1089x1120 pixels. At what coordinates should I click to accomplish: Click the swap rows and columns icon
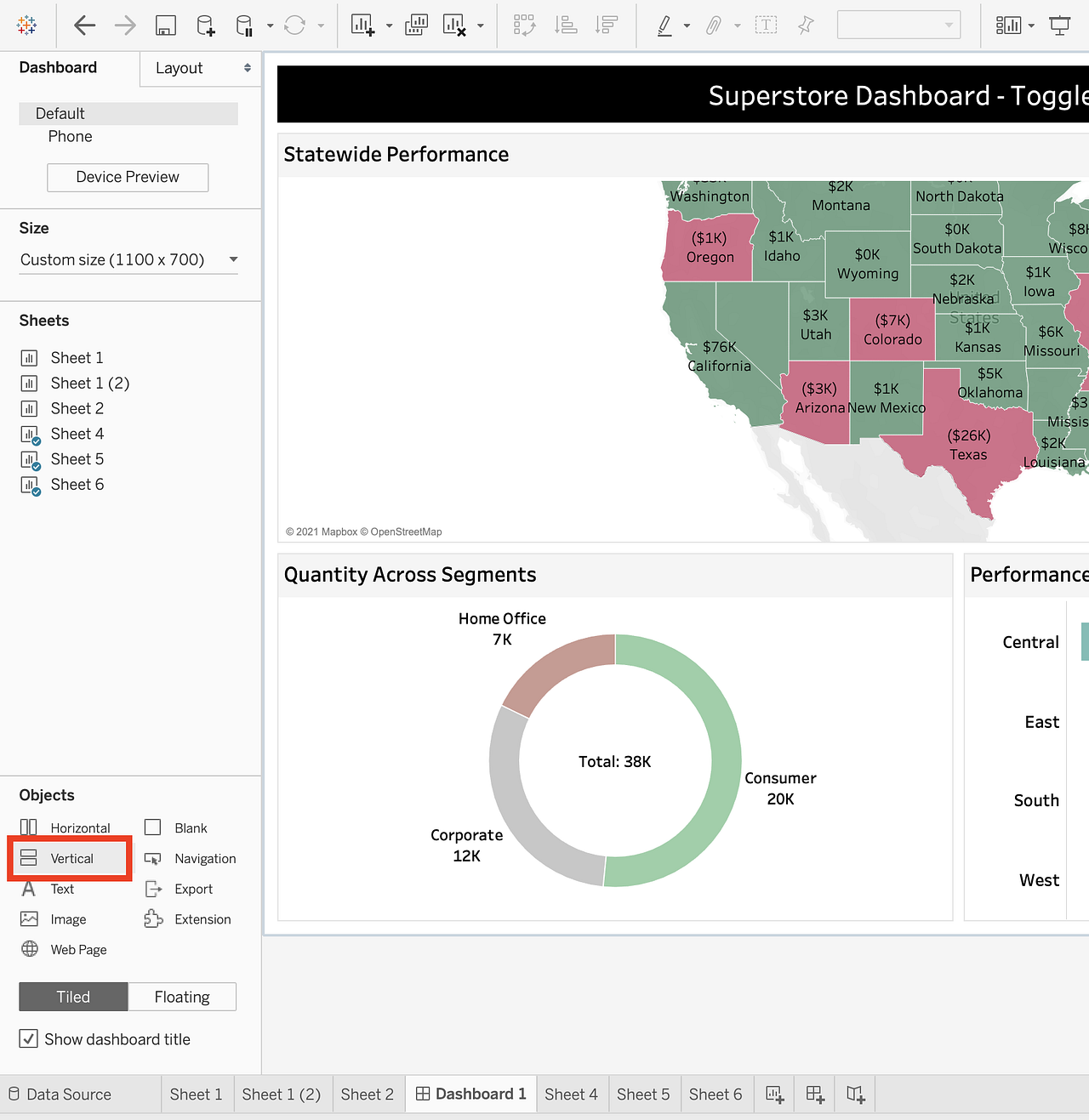525,26
